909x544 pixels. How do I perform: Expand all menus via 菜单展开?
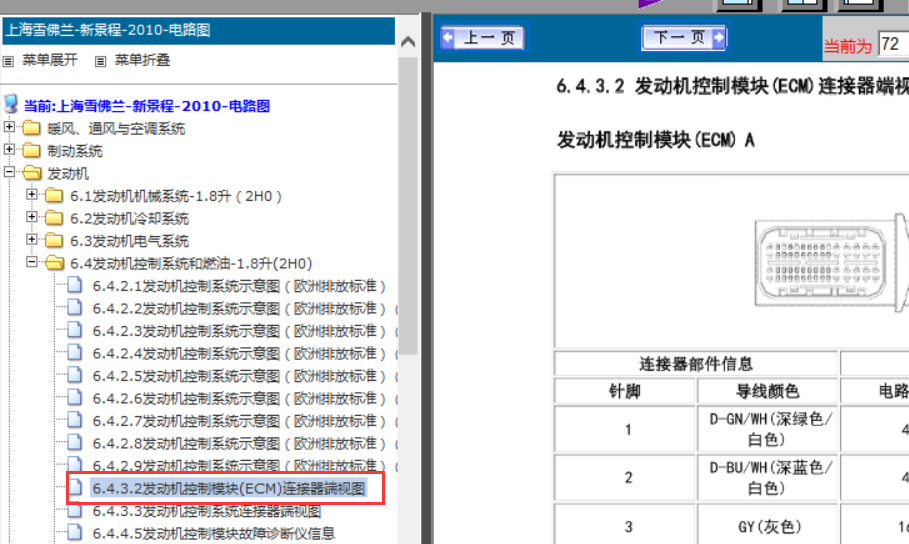(49, 60)
